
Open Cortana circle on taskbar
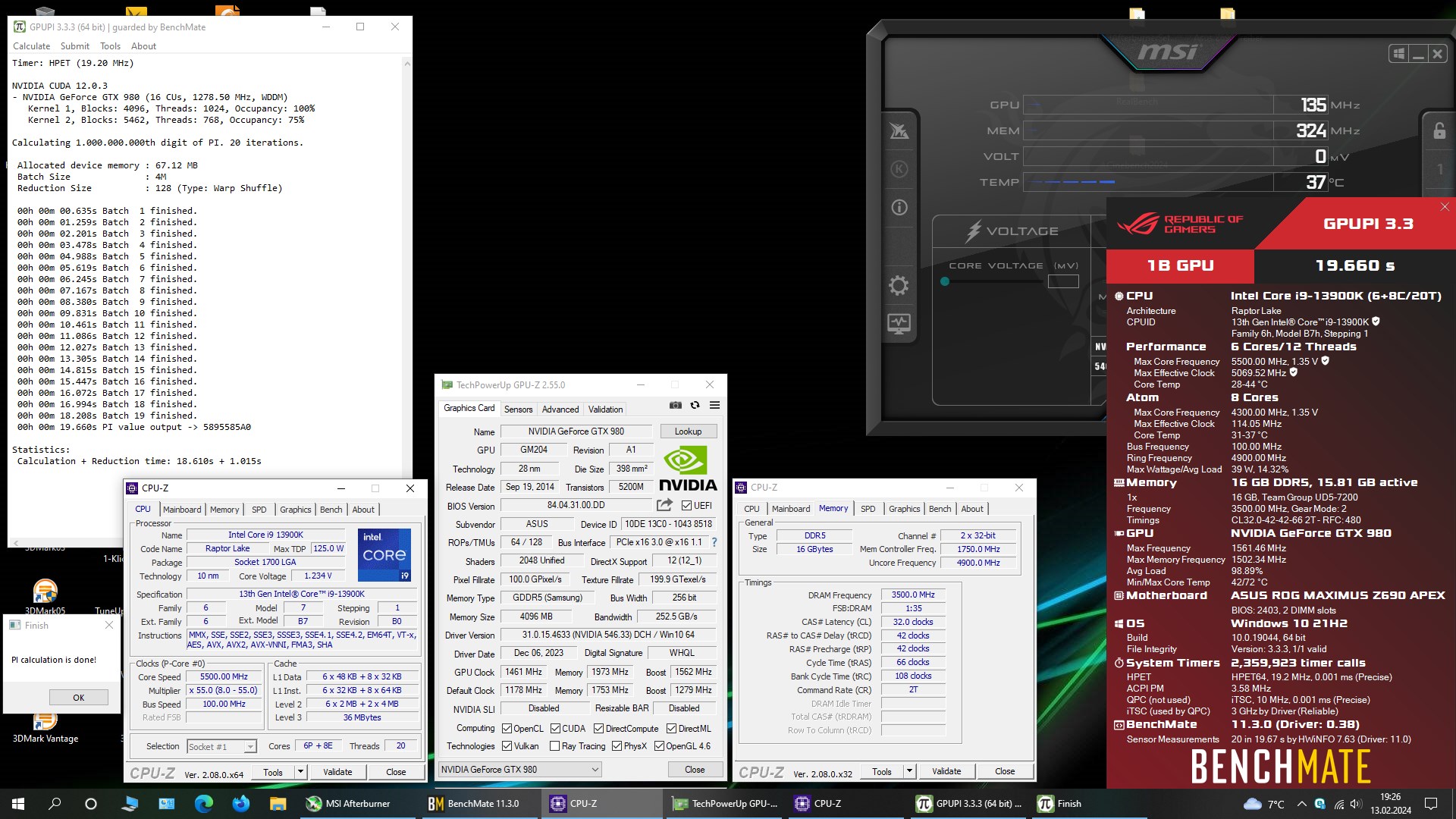click(91, 804)
